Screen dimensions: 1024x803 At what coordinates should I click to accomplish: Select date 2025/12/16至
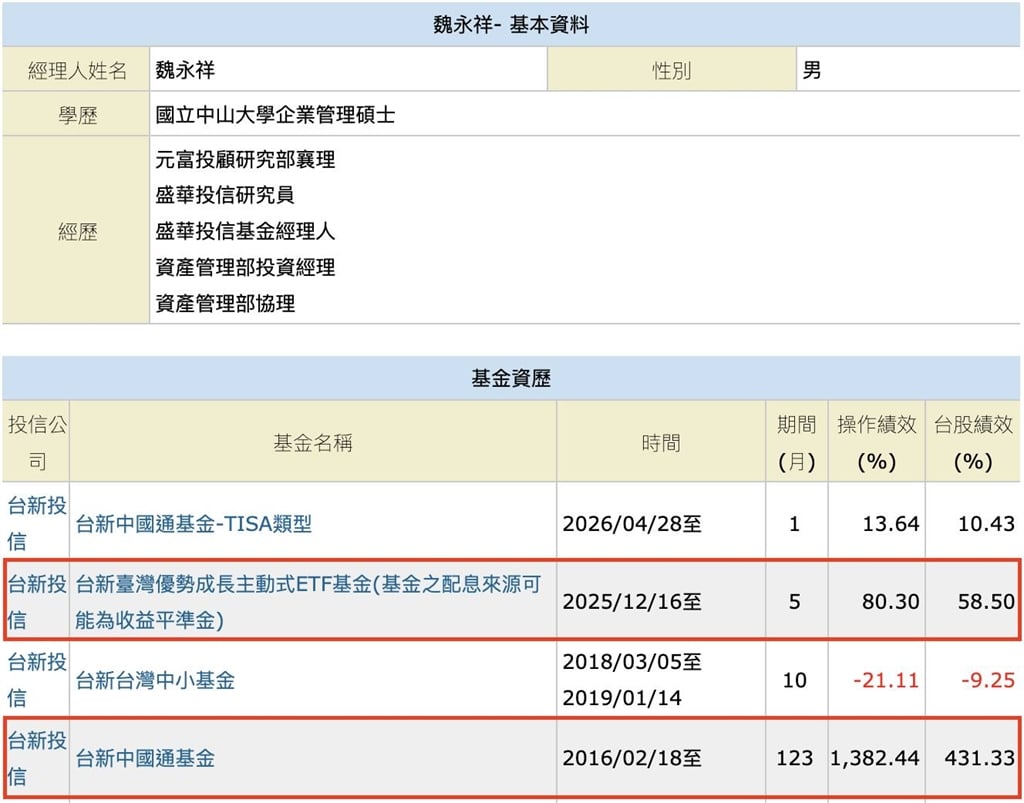coord(632,601)
